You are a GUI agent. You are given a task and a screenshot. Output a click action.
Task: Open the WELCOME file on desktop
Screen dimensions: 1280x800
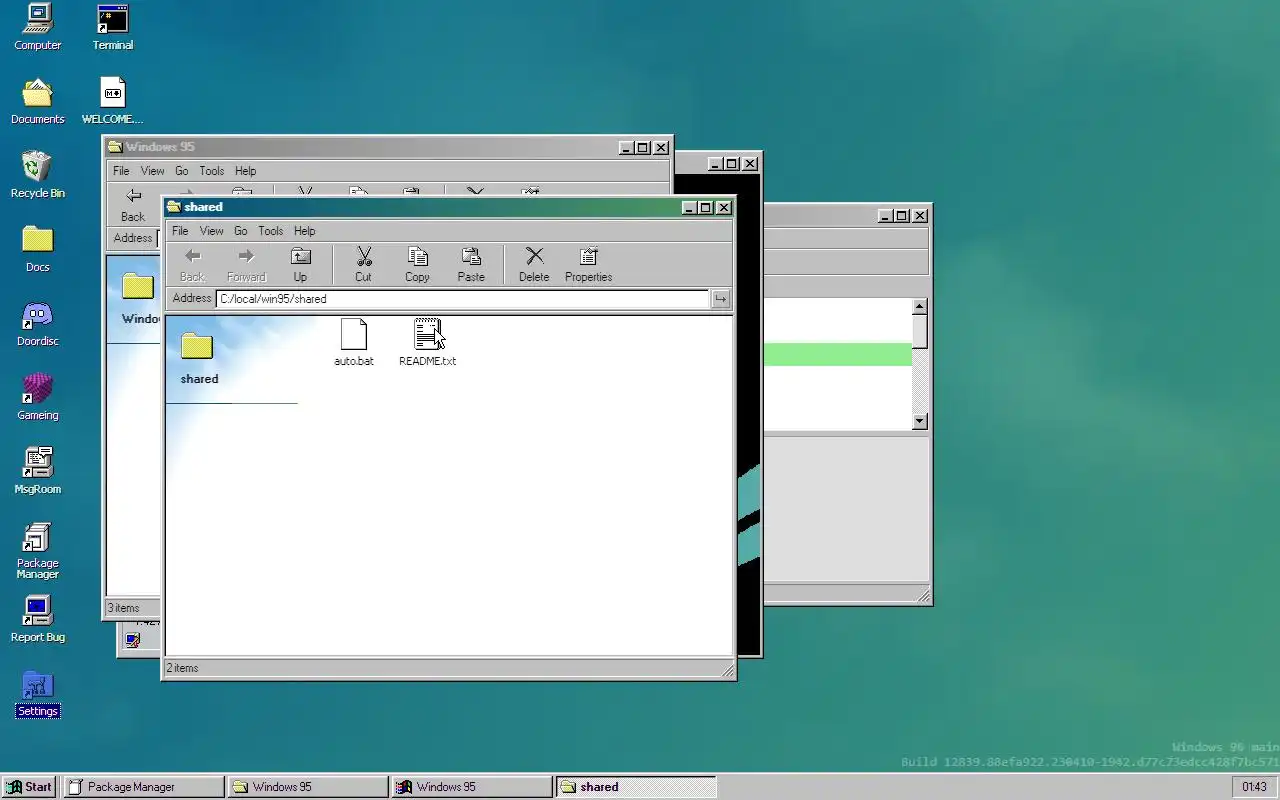pos(113,101)
